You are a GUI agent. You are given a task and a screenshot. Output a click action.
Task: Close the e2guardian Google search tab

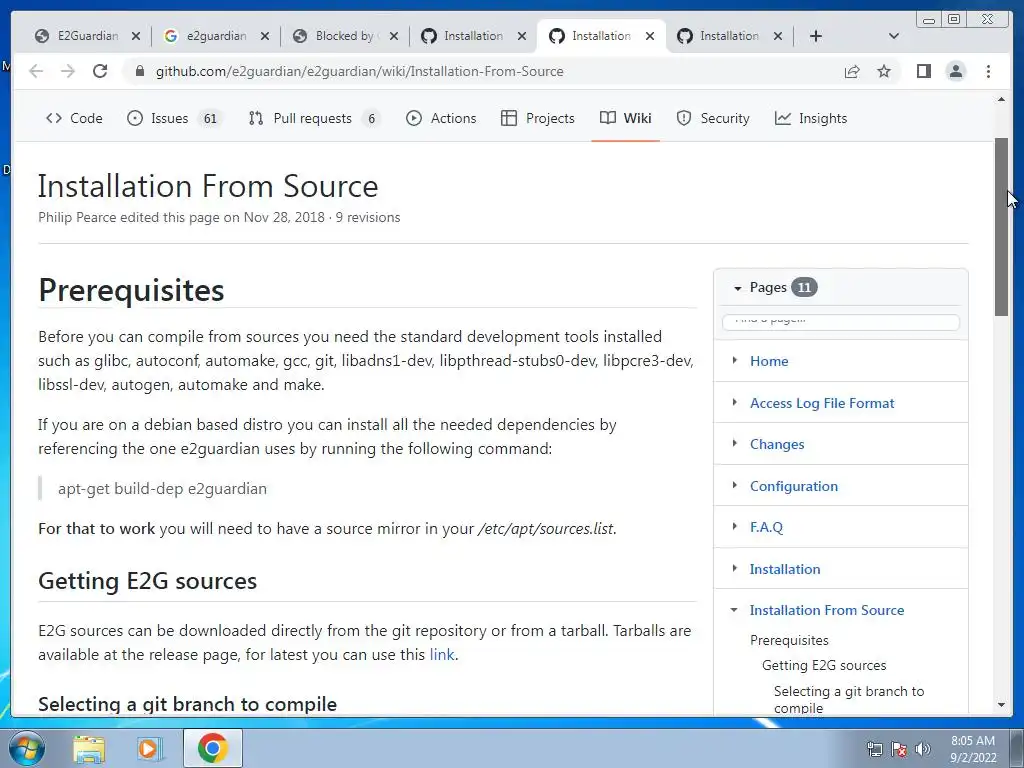pos(264,36)
